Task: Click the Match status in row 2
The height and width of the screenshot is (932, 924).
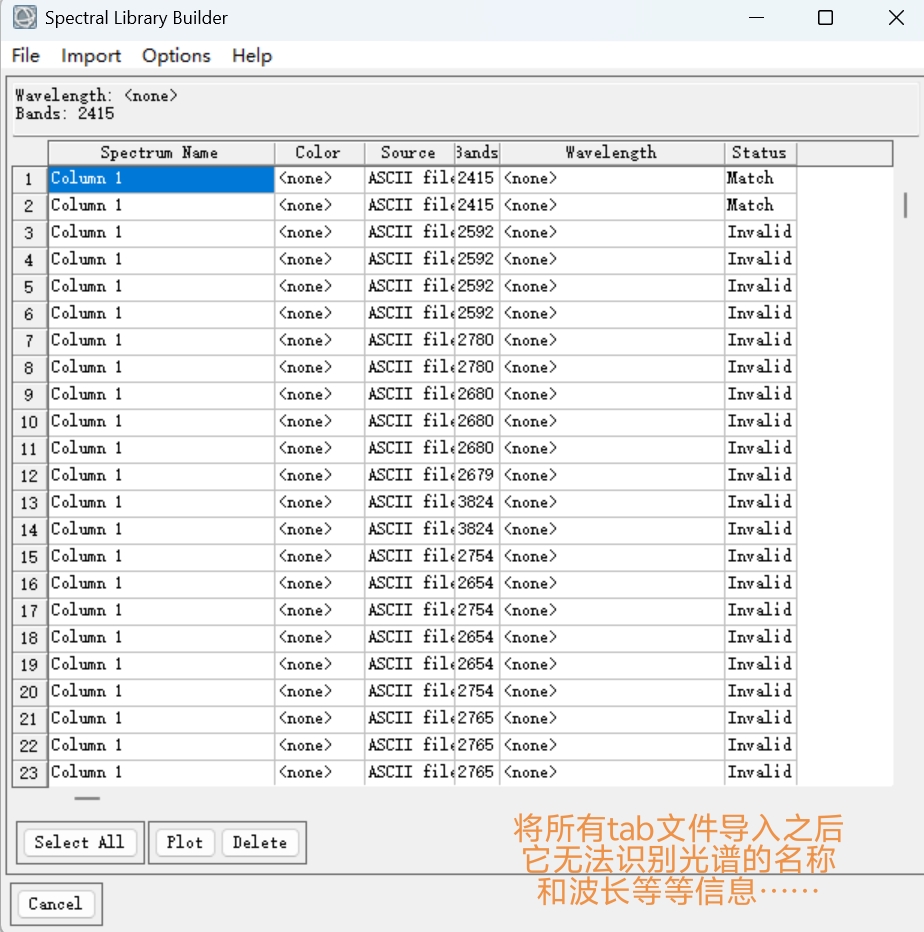Action: [760, 206]
